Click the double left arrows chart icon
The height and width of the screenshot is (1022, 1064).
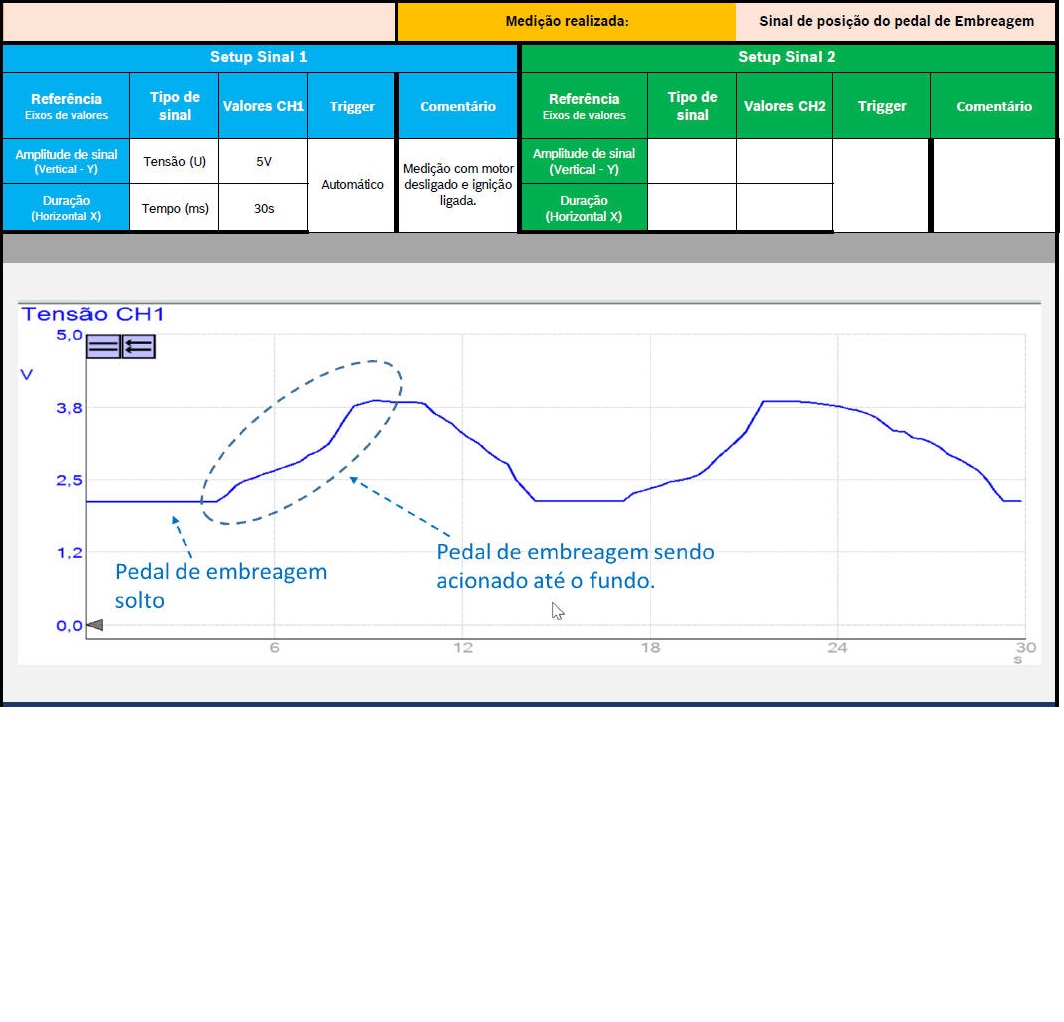pos(138,347)
